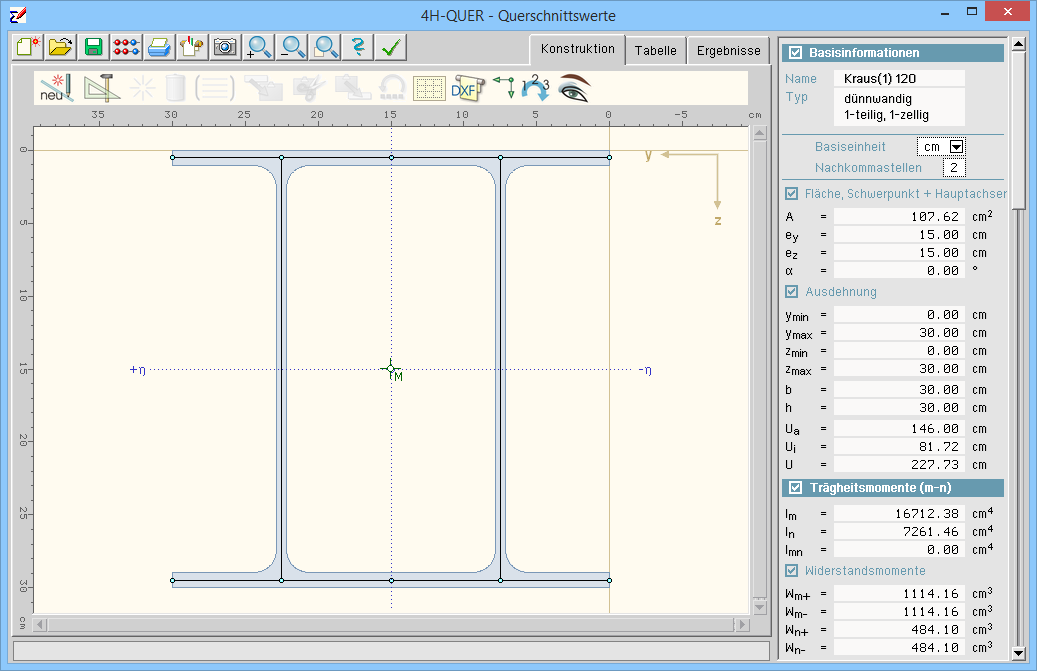Click the printer icon
This screenshot has width=1037, height=671.
pos(159,47)
